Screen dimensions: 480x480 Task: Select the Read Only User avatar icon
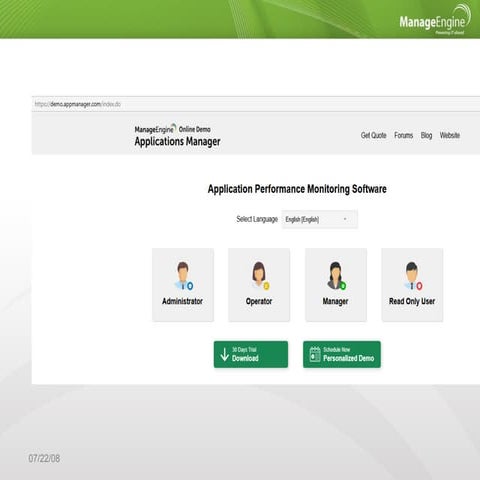413,276
